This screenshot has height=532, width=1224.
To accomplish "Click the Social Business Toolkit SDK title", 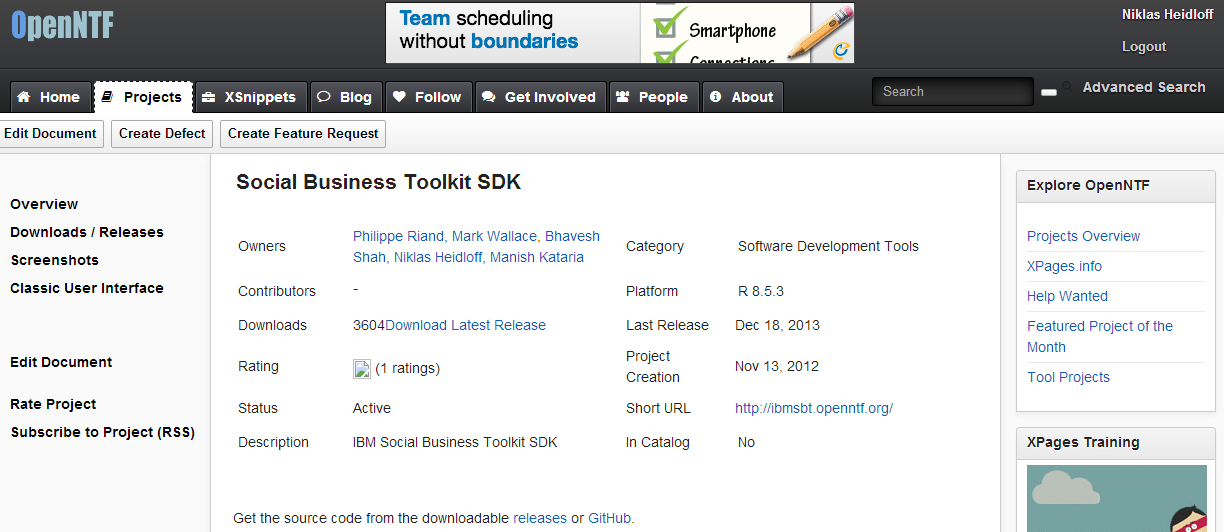I will (378, 182).
